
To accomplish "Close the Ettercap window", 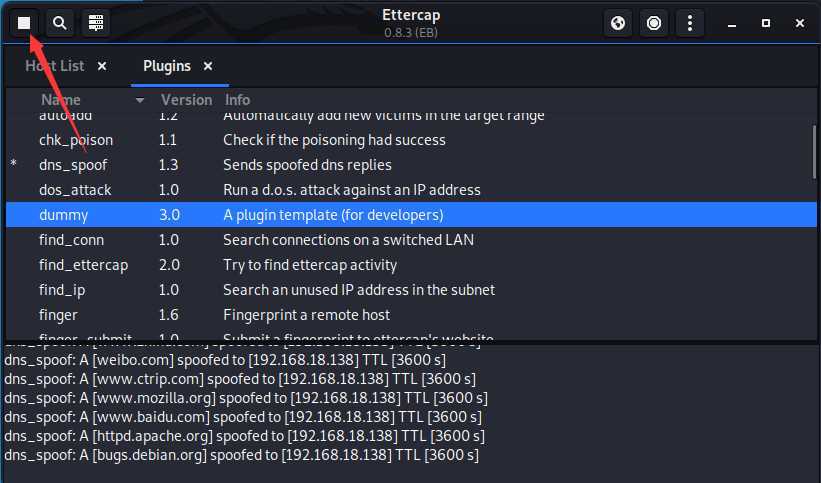I will (800, 23).
